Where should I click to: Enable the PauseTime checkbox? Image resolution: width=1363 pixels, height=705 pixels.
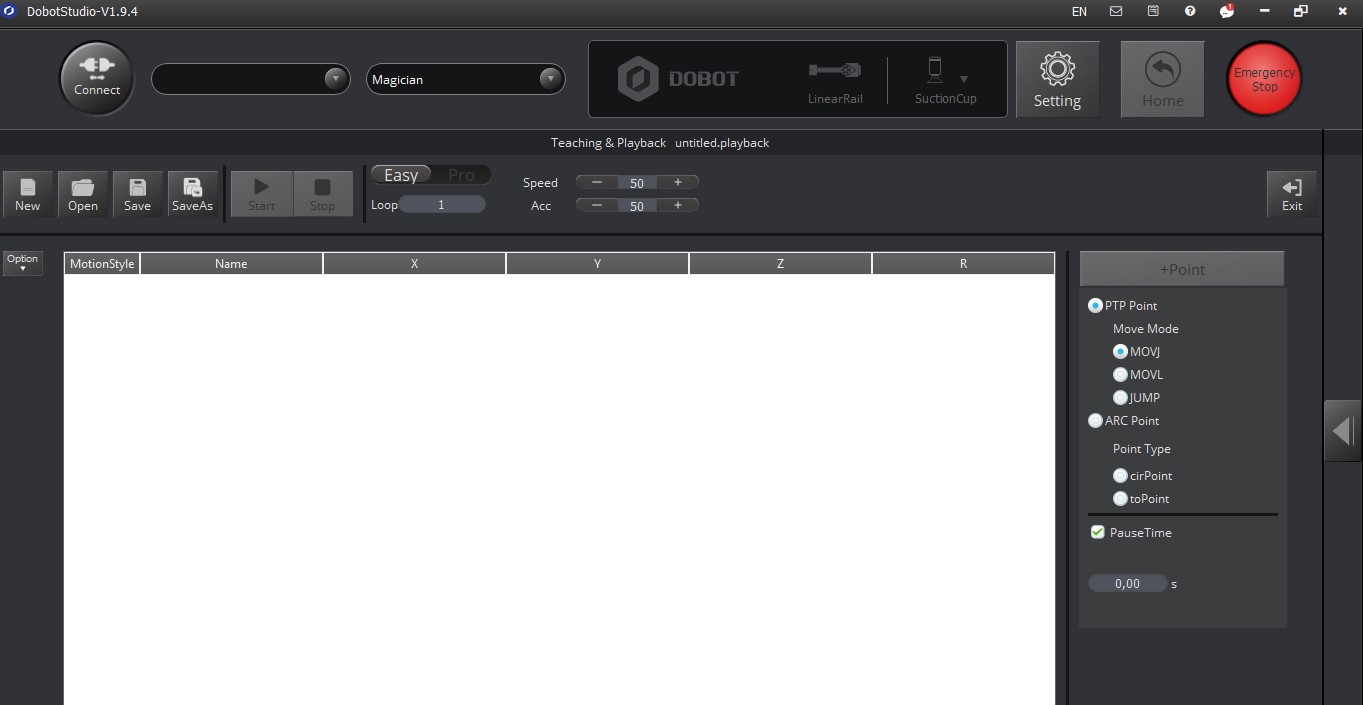coord(1097,532)
